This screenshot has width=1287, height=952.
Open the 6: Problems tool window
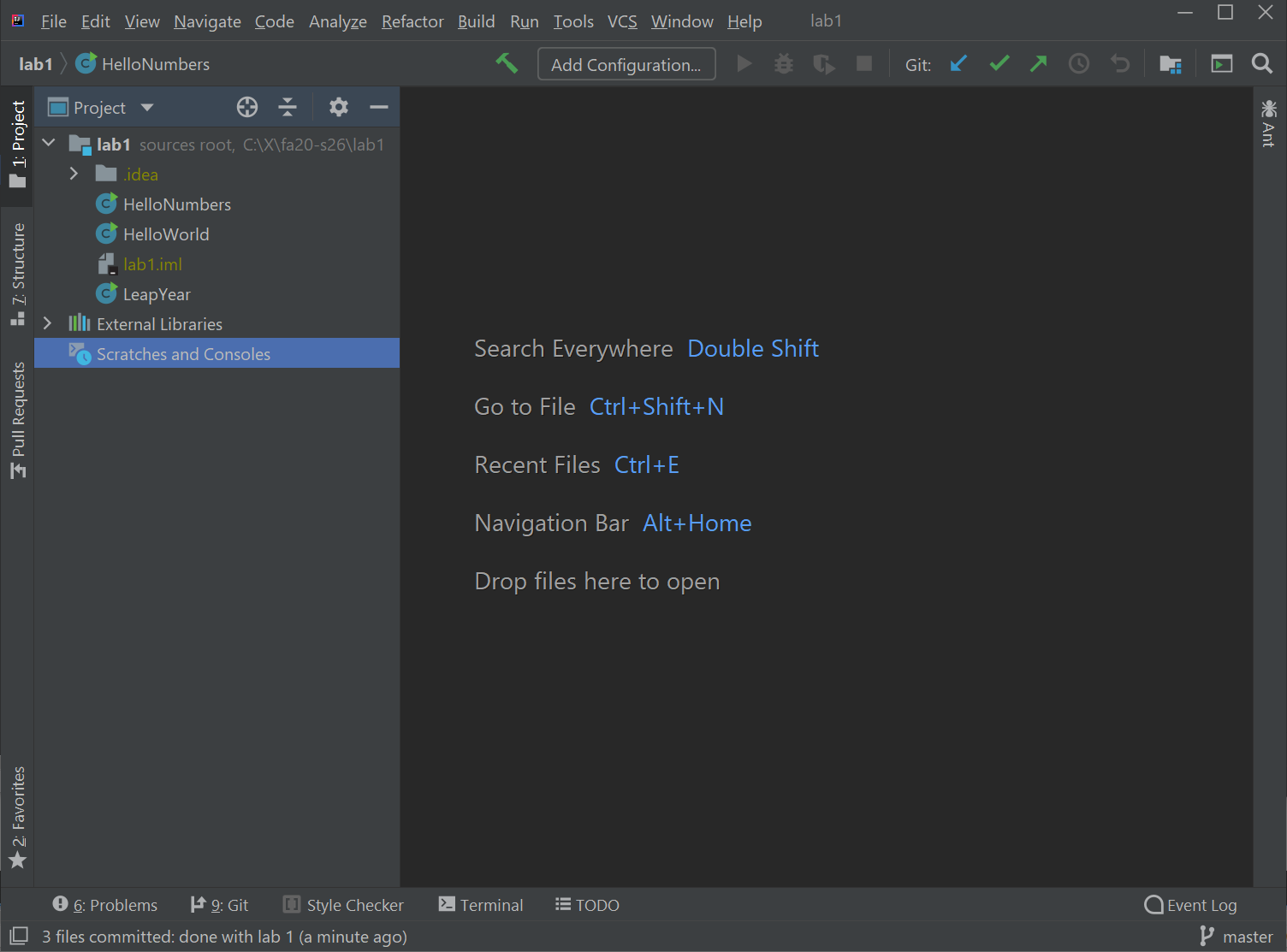(x=104, y=904)
